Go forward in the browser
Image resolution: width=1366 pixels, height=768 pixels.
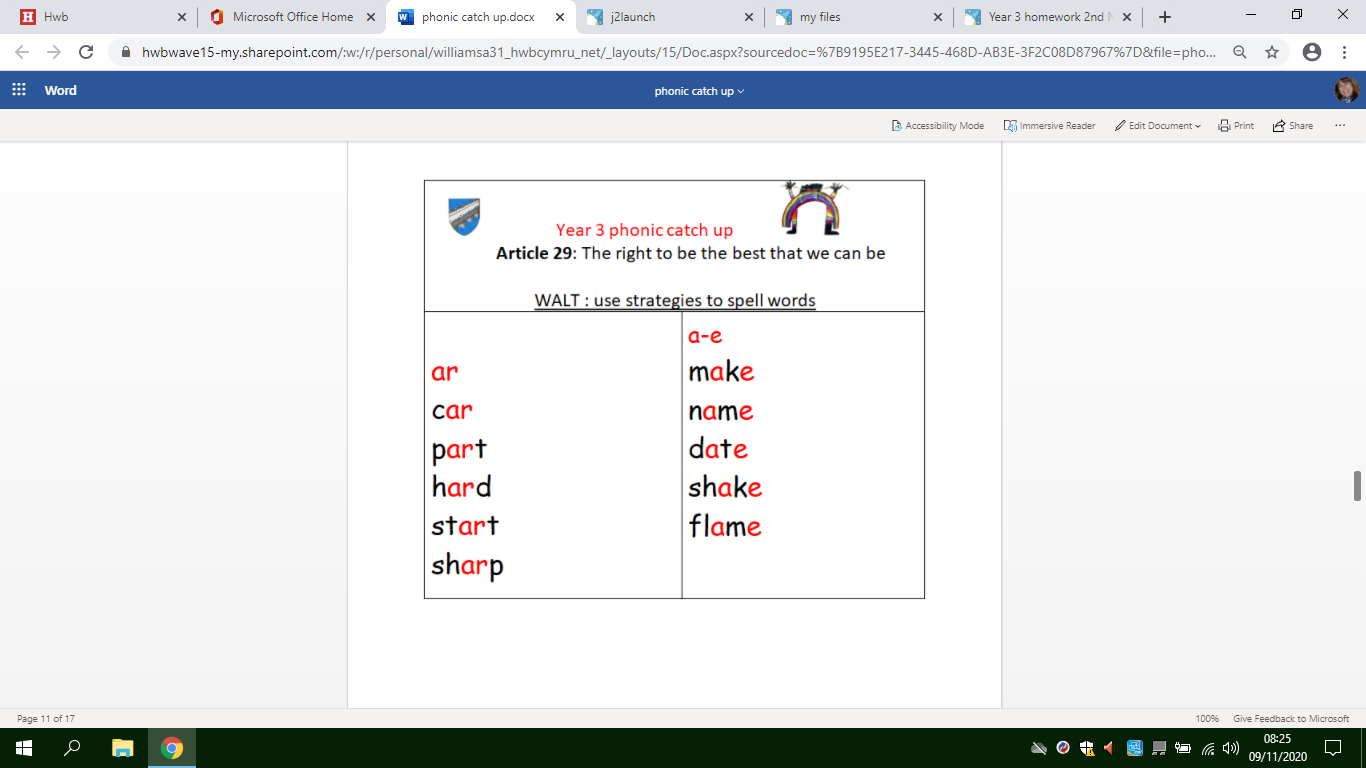(x=54, y=52)
